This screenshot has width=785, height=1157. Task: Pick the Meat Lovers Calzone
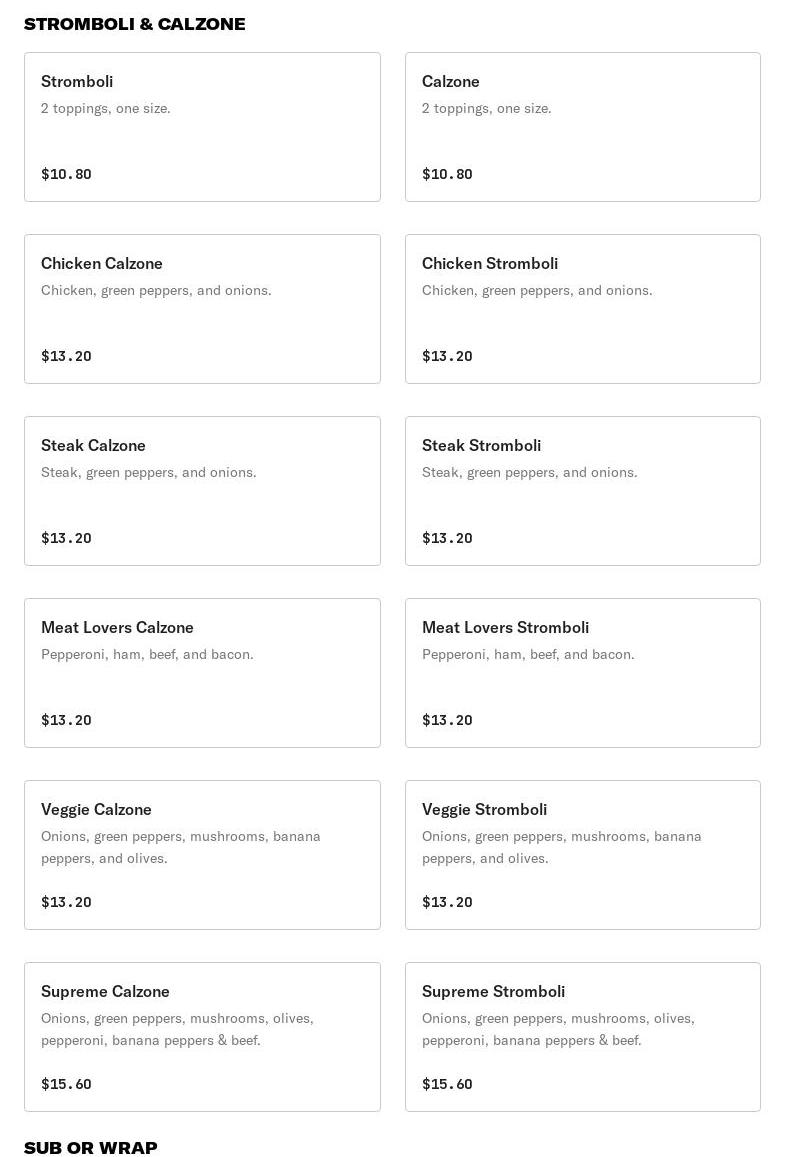click(202, 673)
